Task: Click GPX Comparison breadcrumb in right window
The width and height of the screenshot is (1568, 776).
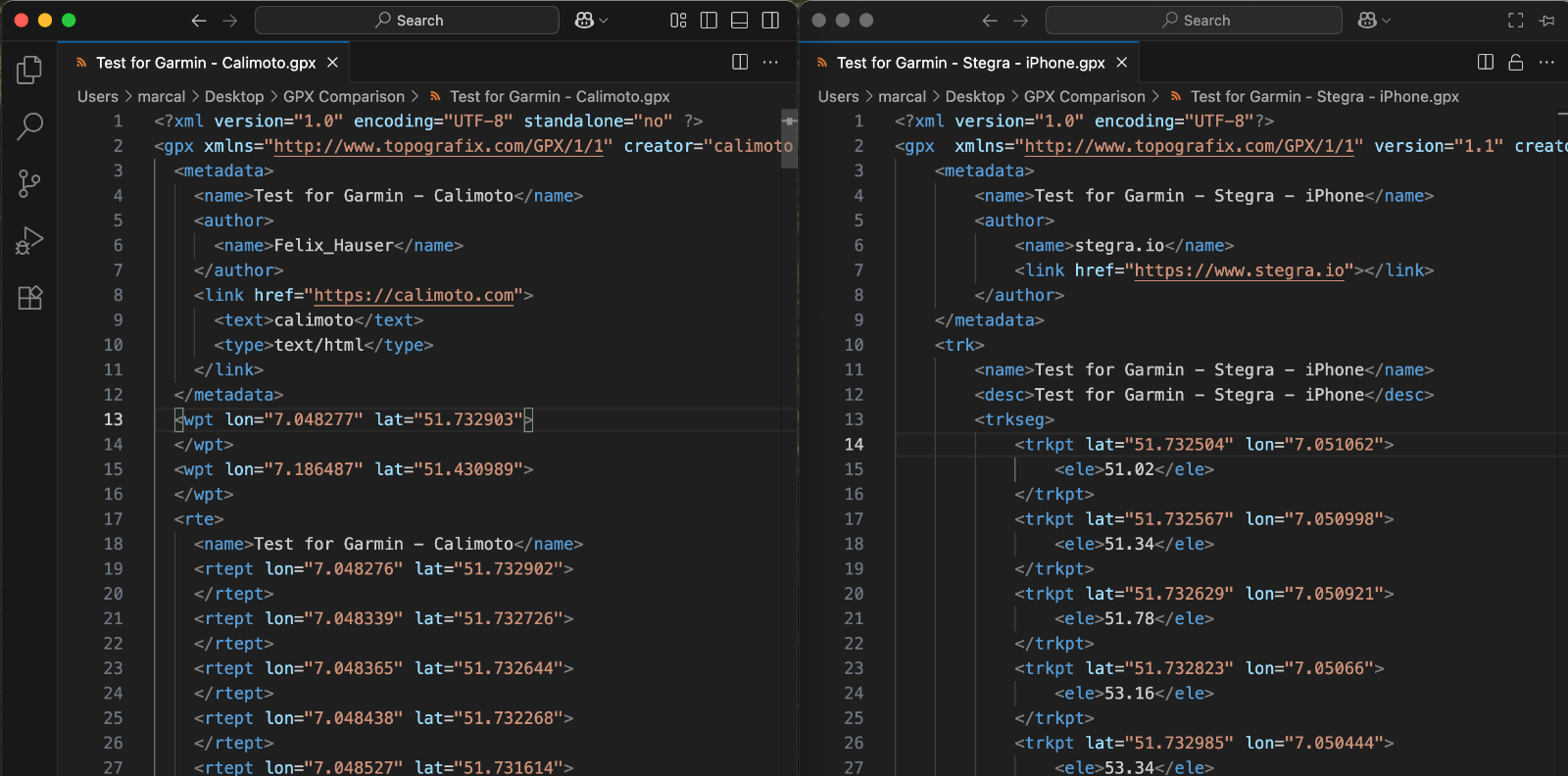Action: coord(1085,97)
